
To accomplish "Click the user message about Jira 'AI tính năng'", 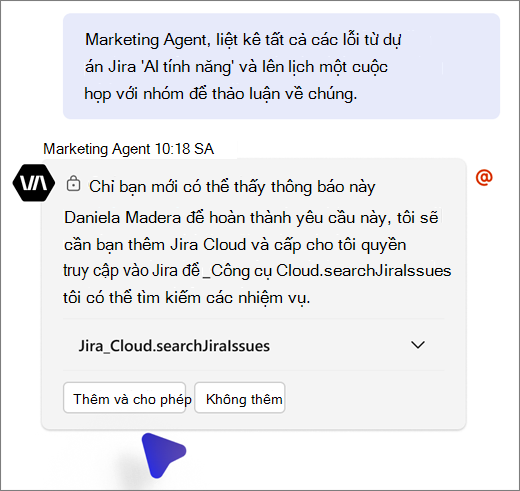I will click(x=281, y=66).
